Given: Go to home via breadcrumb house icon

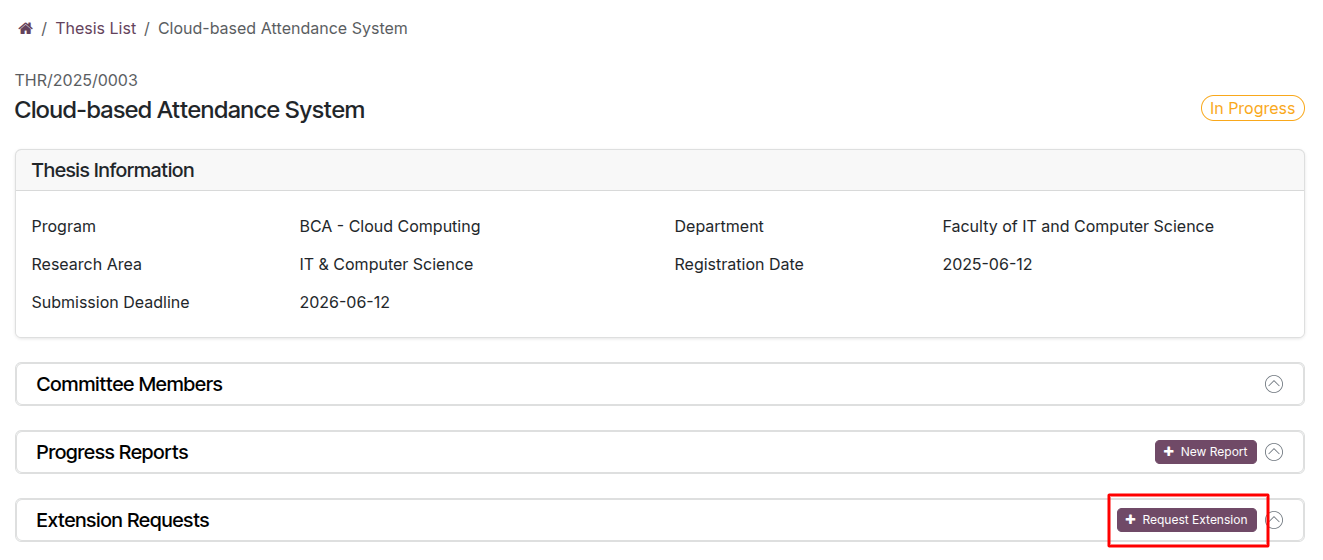Looking at the screenshot, I should pyautogui.click(x=26, y=29).
